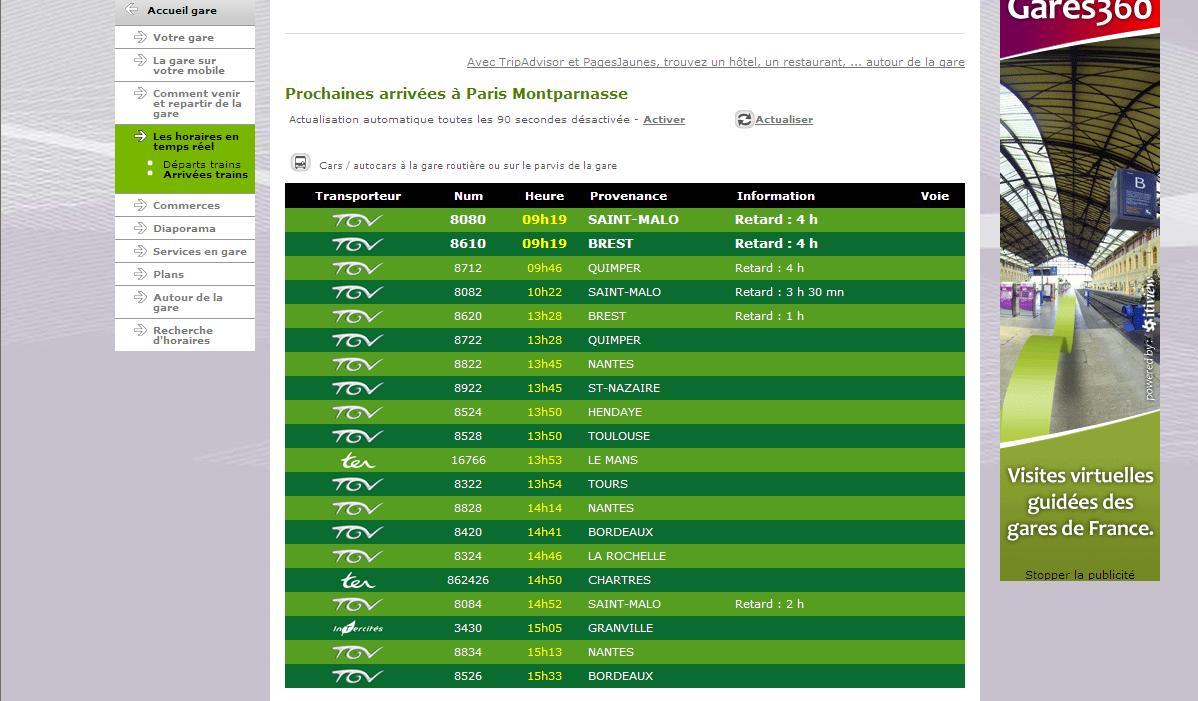
Task: Open the Gares360 virtual tour advertisement
Action: [1079, 290]
